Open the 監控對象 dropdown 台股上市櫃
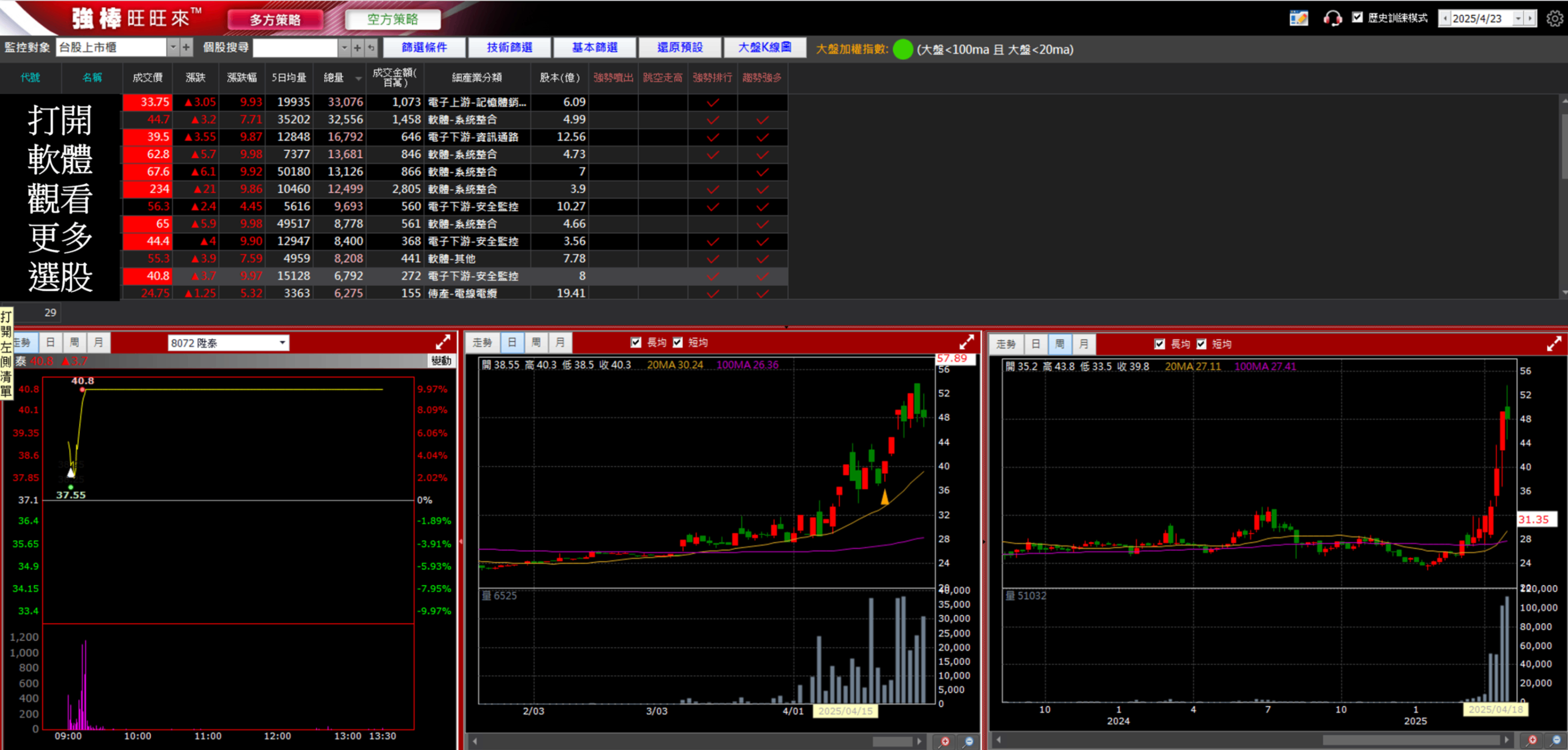 point(173,47)
